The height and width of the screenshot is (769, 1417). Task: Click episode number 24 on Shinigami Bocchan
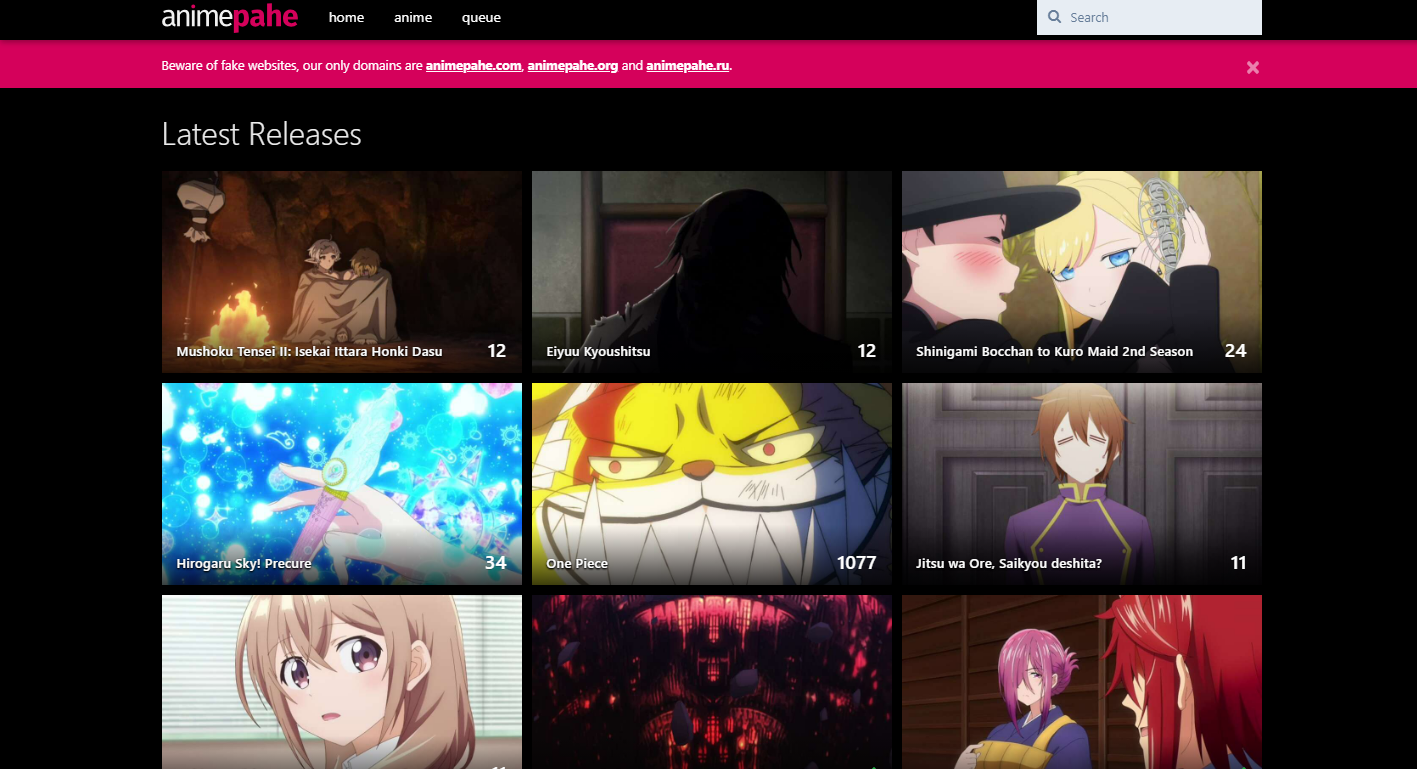tap(1235, 351)
